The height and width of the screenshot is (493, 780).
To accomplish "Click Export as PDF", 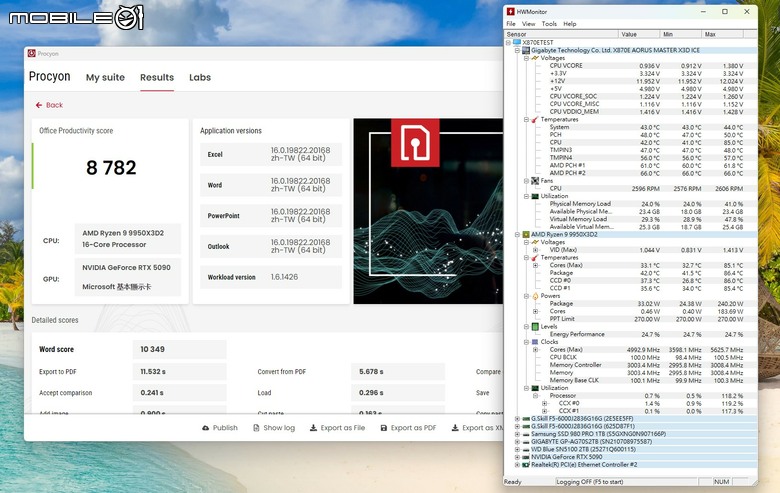I will [408, 427].
